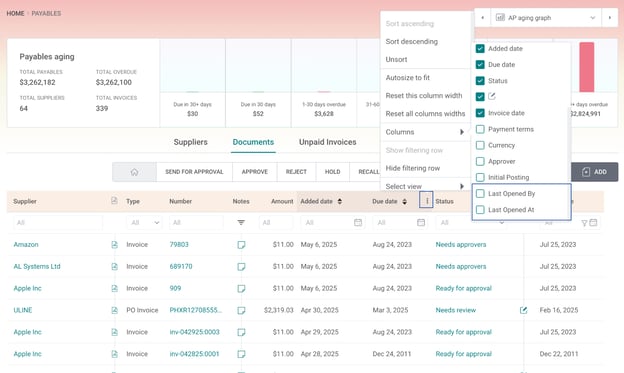Open document icon in Amazon row
This screenshot has height=373, width=624.
pos(114,244)
